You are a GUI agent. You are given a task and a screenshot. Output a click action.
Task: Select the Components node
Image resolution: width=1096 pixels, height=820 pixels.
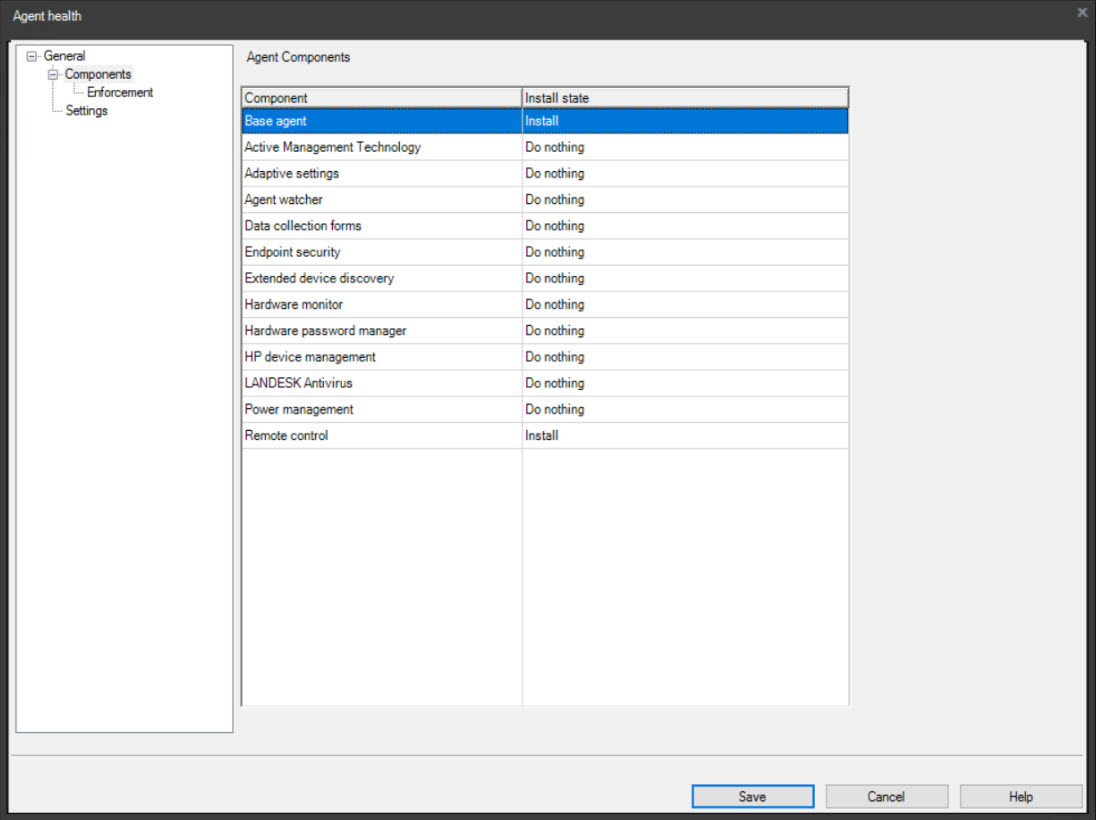click(97, 73)
